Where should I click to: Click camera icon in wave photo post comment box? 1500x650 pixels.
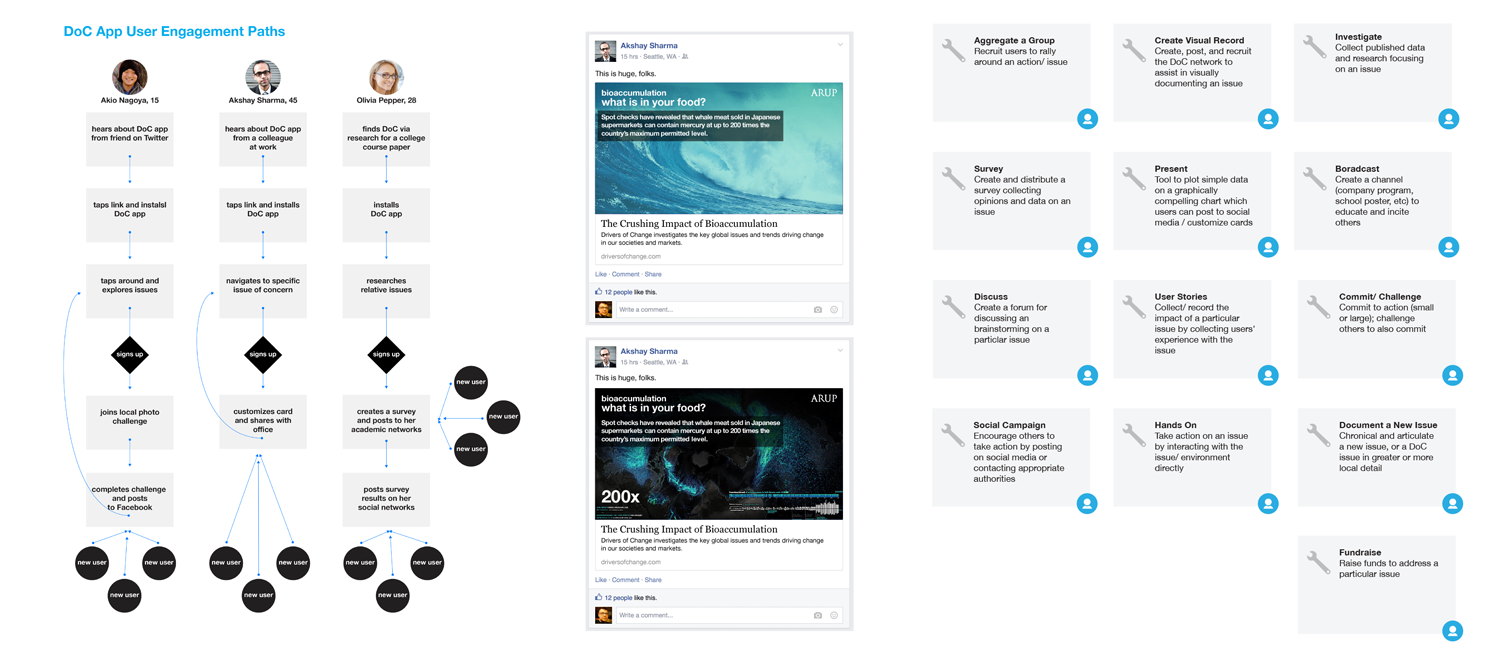[x=817, y=310]
